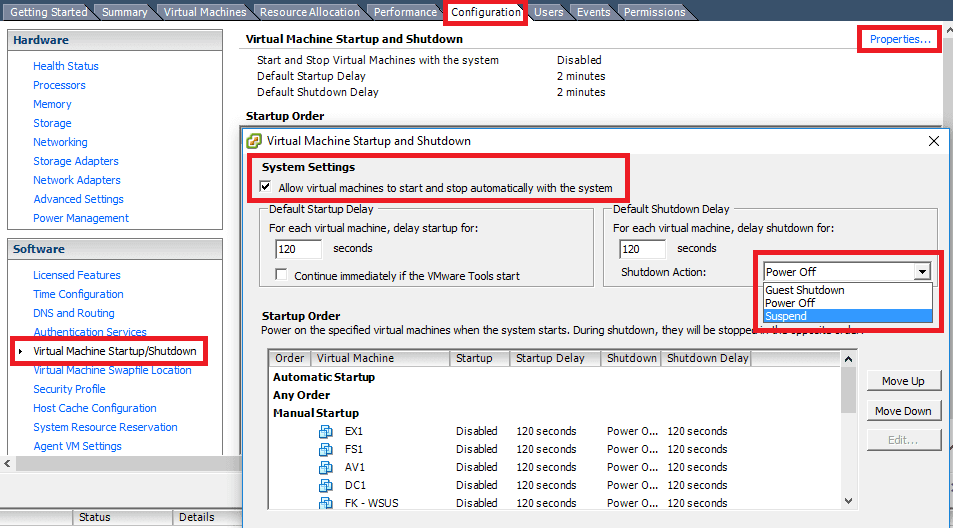953x528 pixels.
Task: Enable Continue immediately if VMware Tools start
Action: coord(281,275)
